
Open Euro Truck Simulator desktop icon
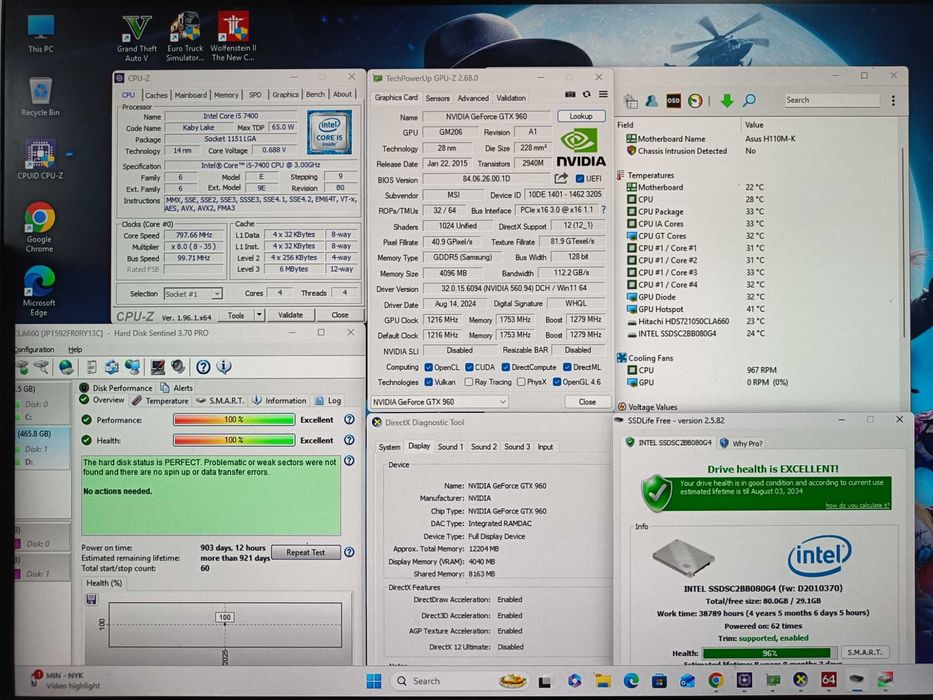coord(184,37)
